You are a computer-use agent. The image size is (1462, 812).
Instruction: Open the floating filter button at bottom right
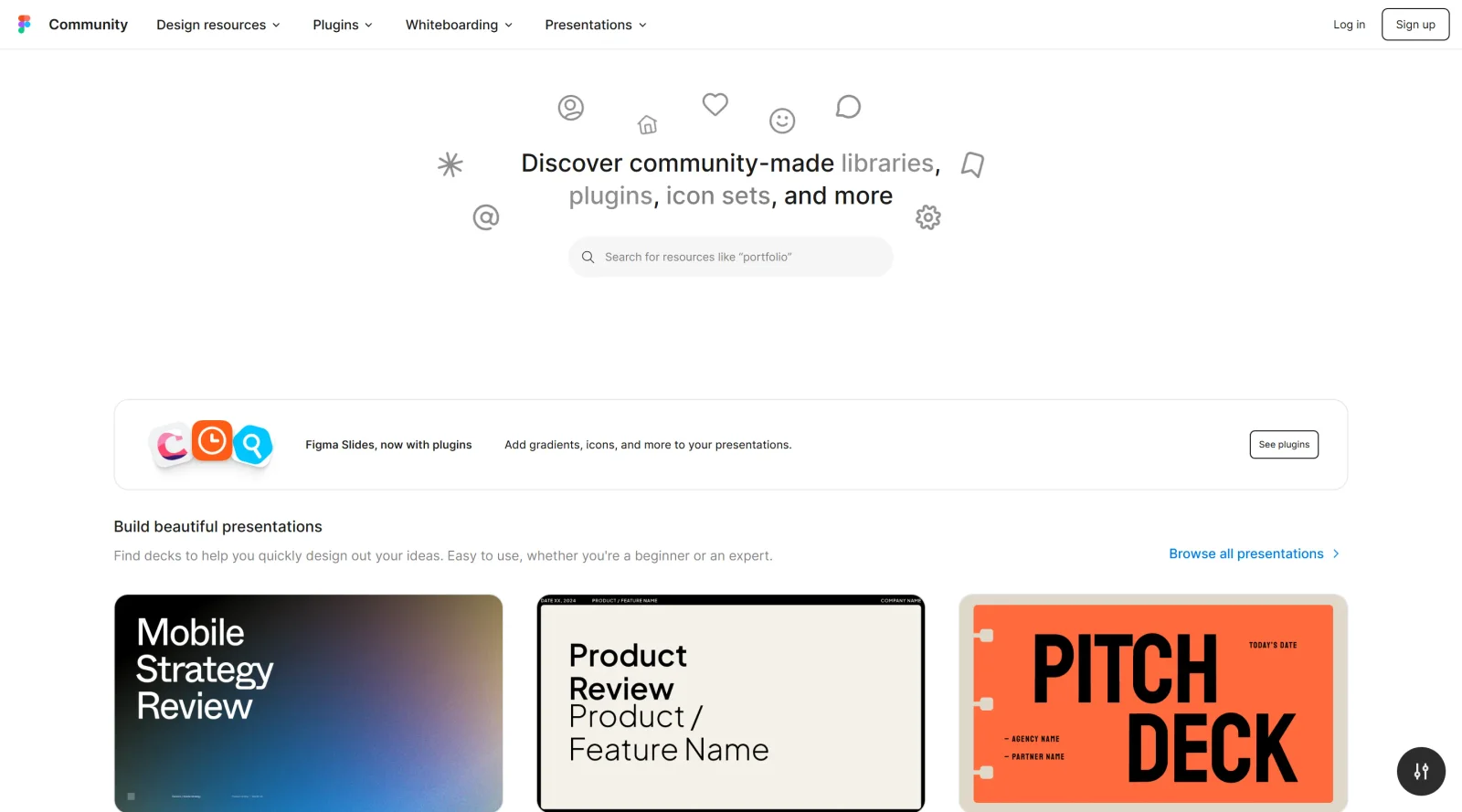1420,771
